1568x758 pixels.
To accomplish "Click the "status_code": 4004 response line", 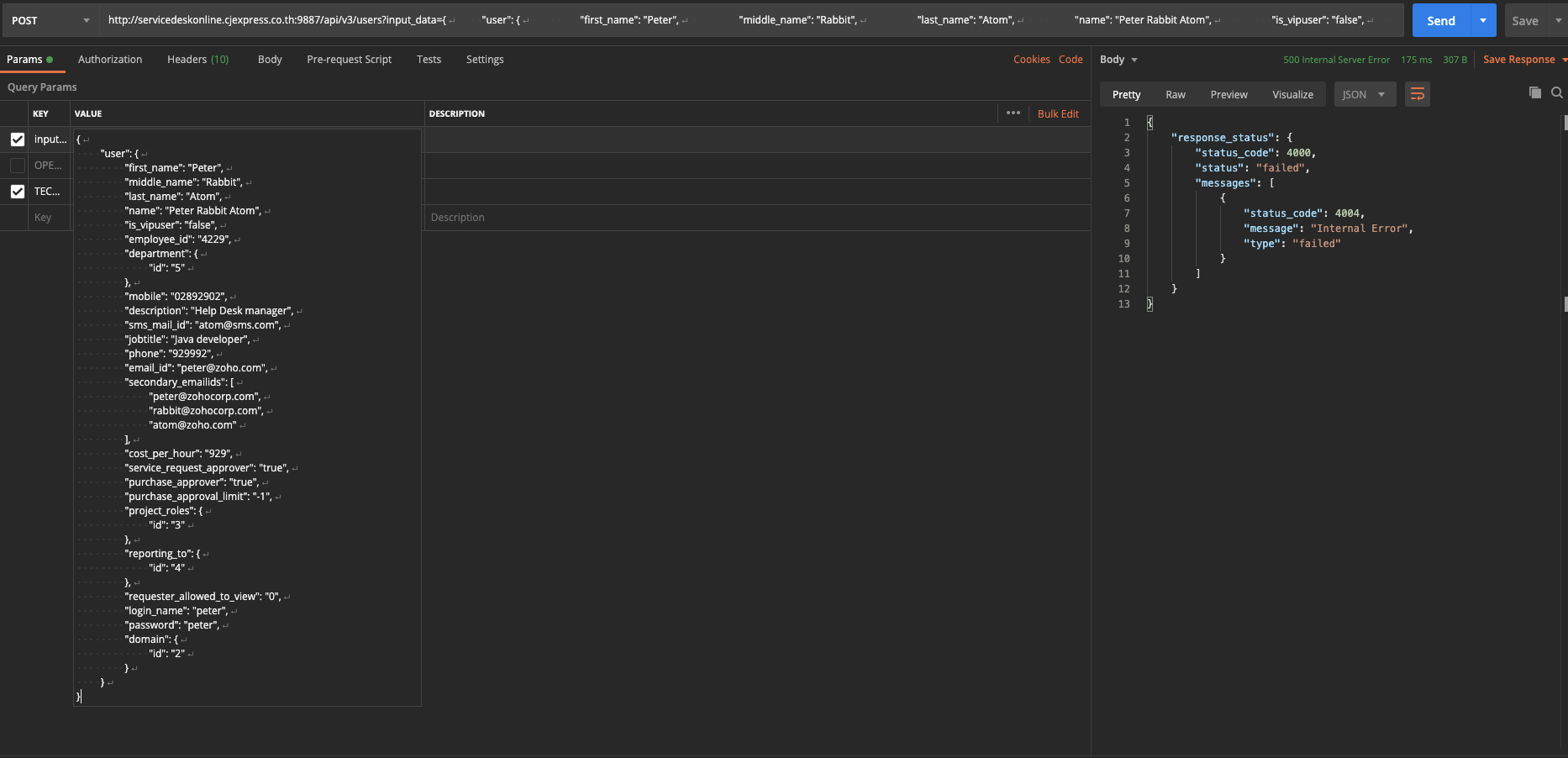I will point(1303,213).
